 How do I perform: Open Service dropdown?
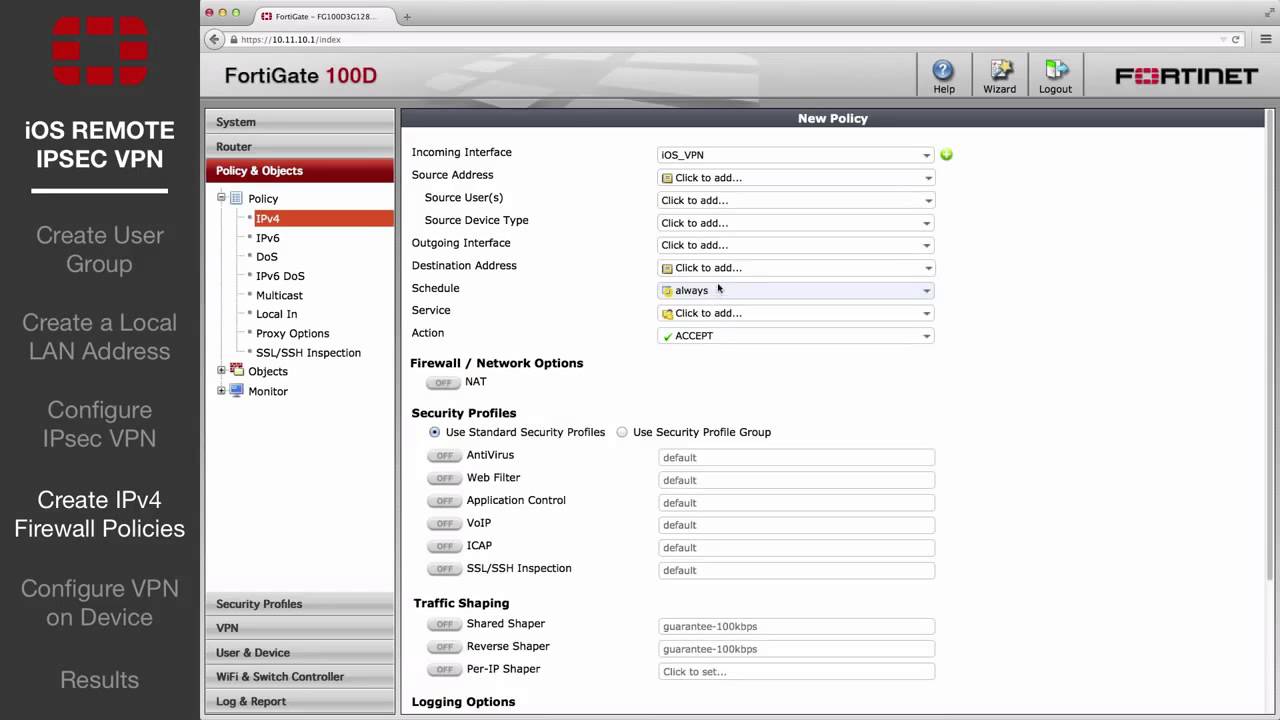[x=796, y=313]
